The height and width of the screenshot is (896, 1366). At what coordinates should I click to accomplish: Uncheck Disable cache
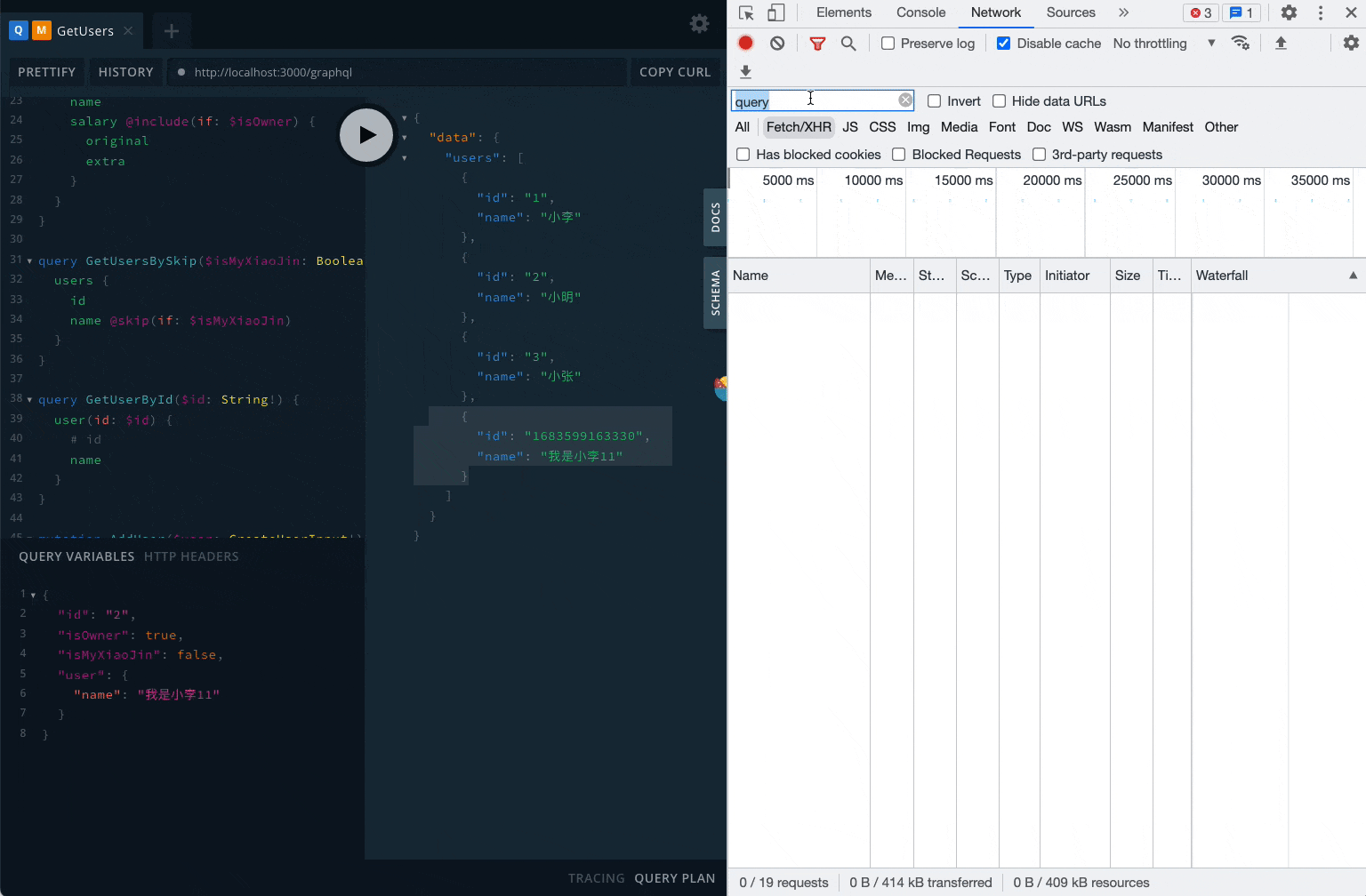coord(1003,44)
